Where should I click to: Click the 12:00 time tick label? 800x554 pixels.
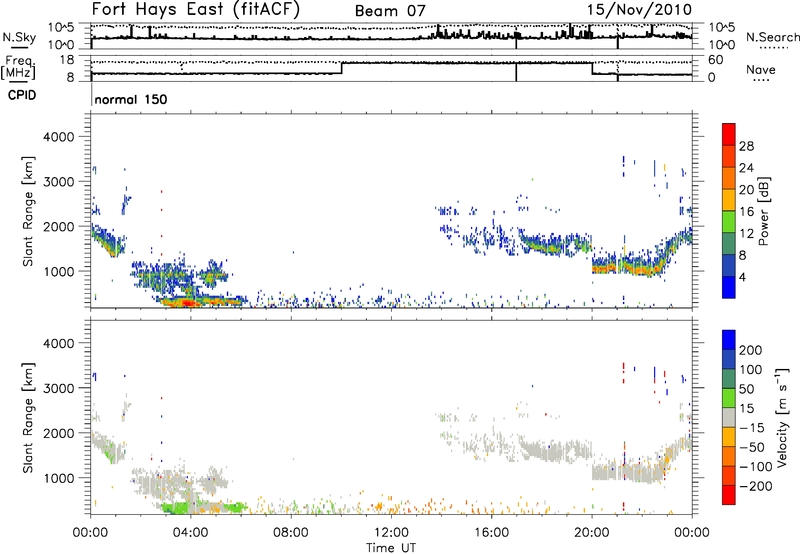(391, 533)
